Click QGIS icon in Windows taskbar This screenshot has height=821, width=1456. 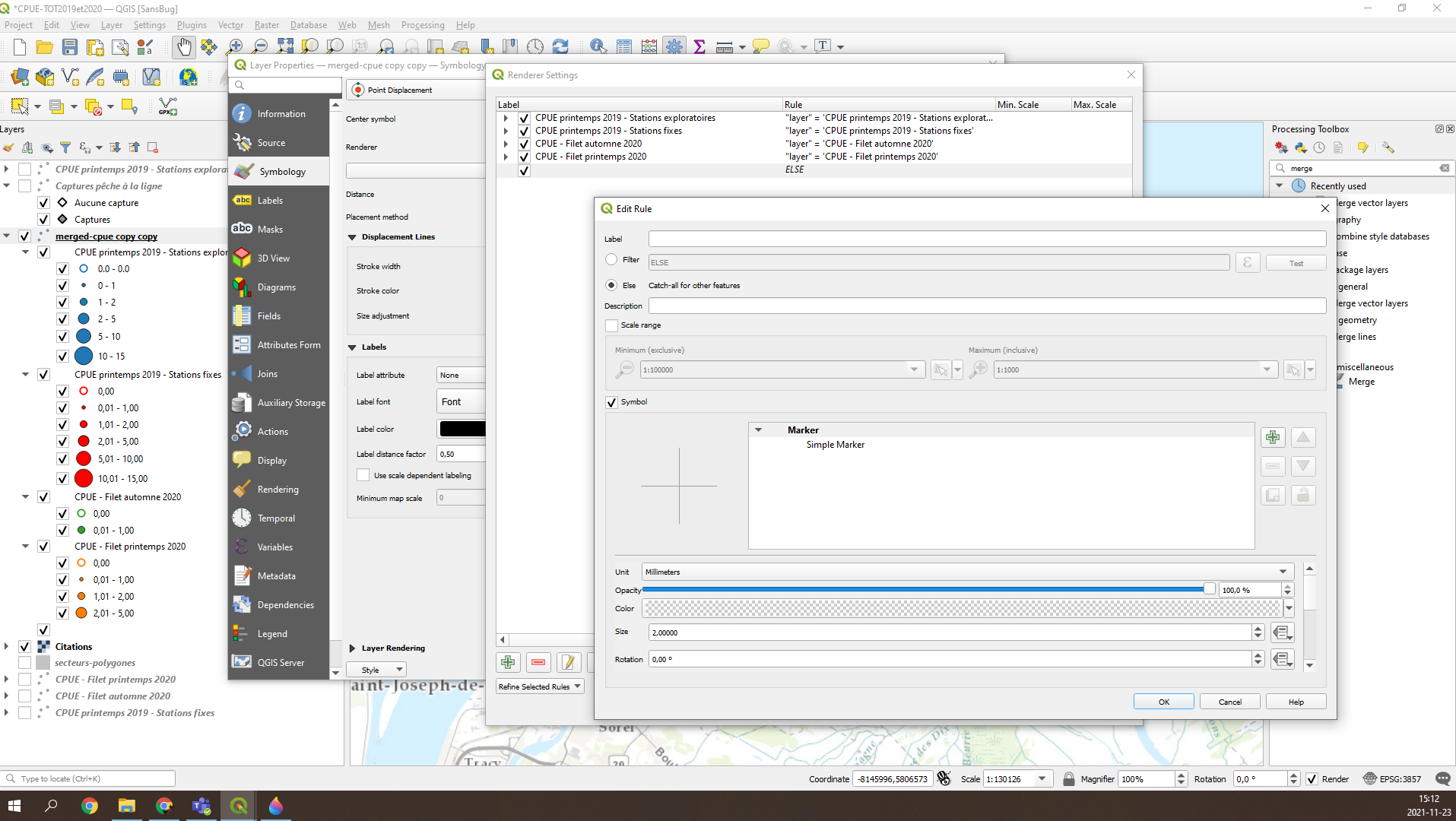pyautogui.click(x=239, y=806)
